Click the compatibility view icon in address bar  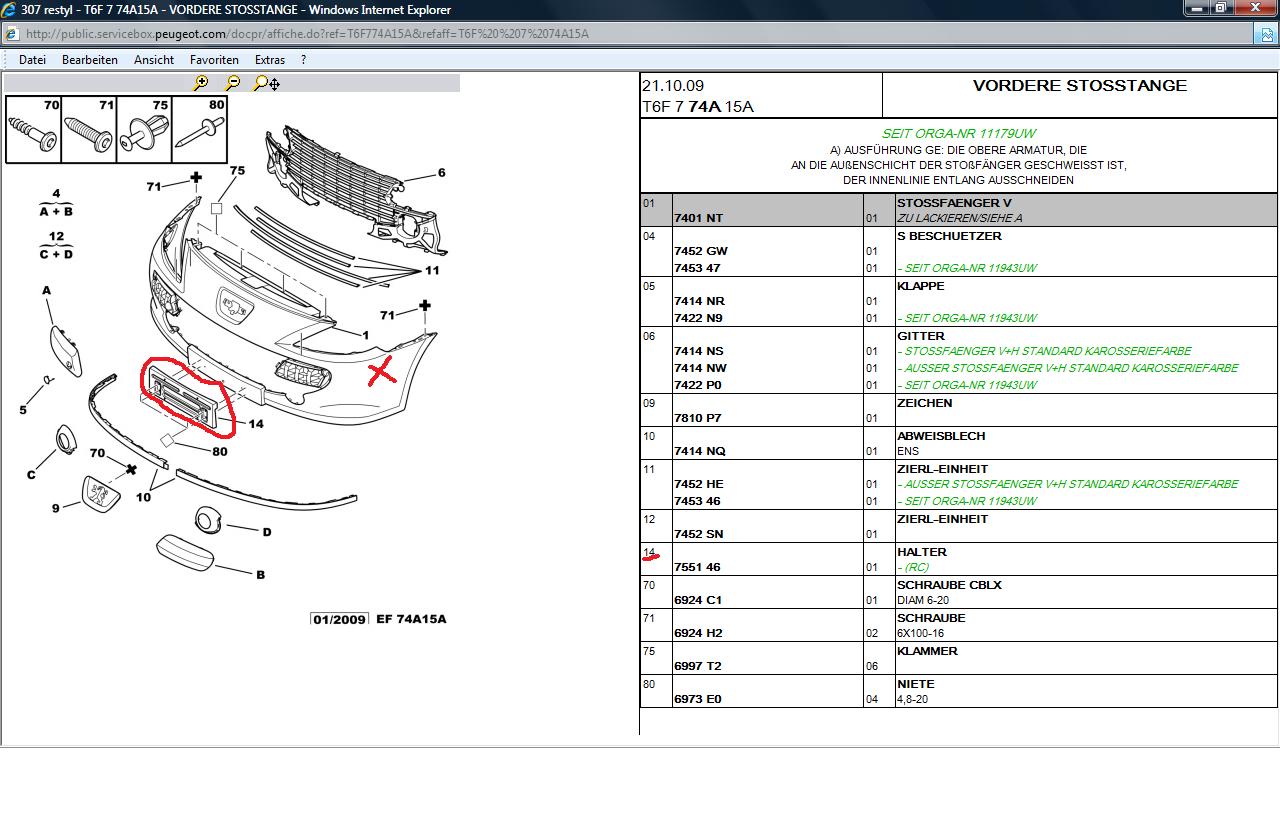click(x=1263, y=33)
